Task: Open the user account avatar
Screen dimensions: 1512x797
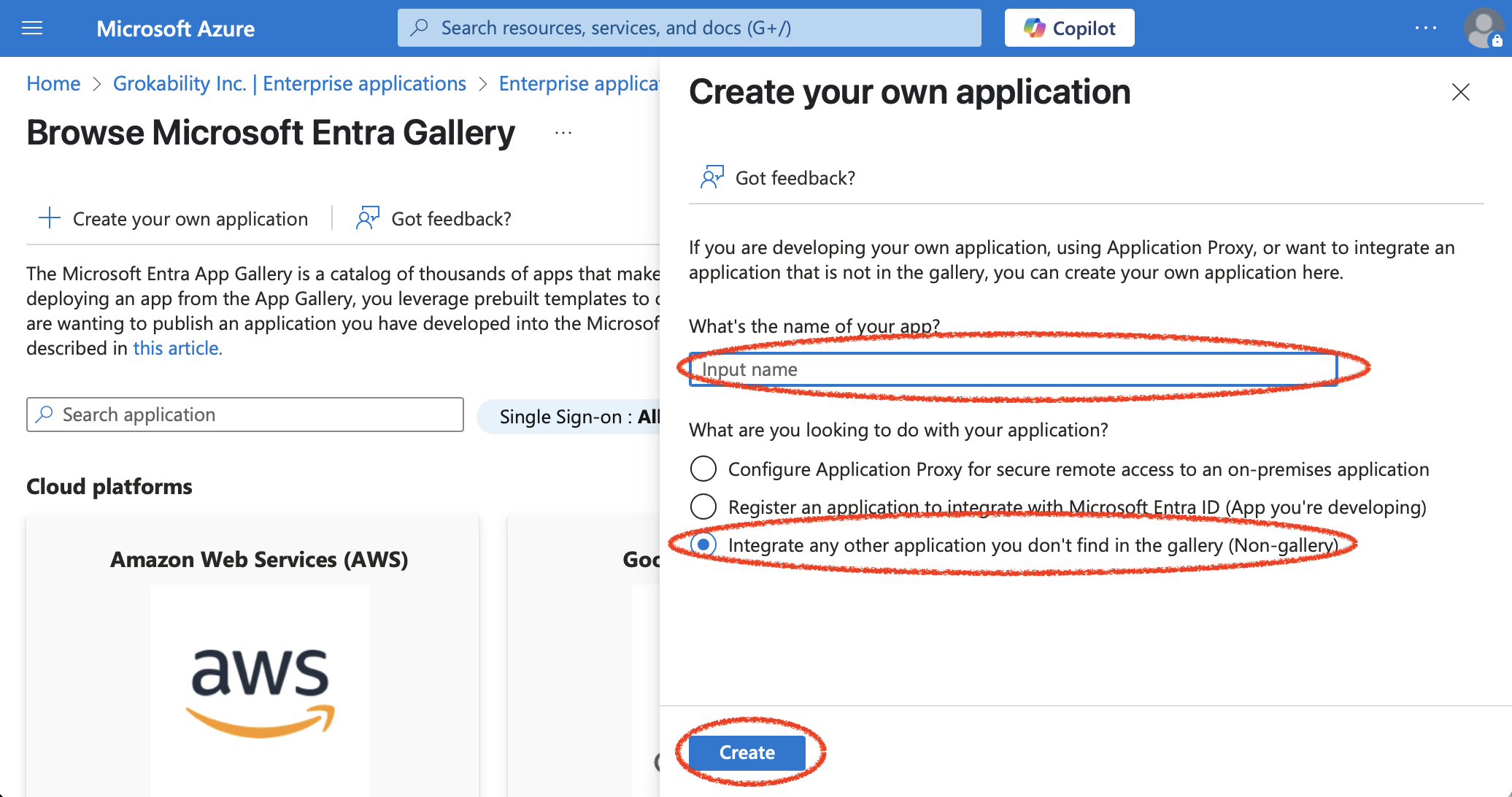Action: click(x=1483, y=28)
